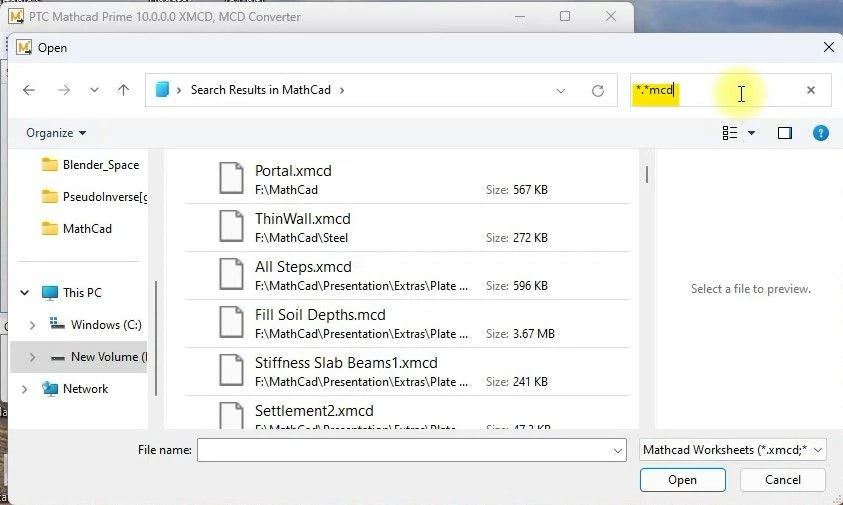The width and height of the screenshot is (843, 505).
Task: Expand the New Volume drive node
Action: [32, 357]
